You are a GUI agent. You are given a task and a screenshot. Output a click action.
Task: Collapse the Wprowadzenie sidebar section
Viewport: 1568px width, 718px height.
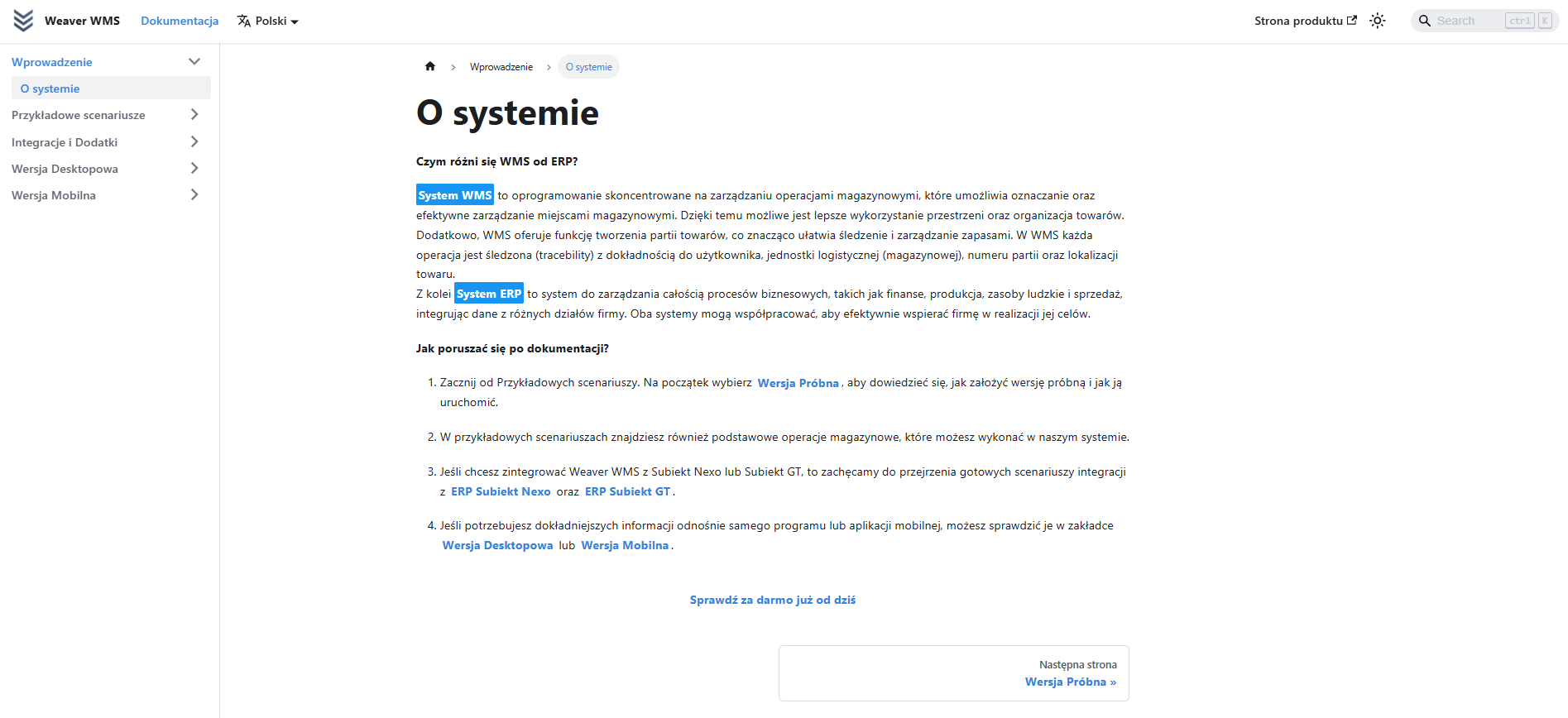tap(194, 62)
